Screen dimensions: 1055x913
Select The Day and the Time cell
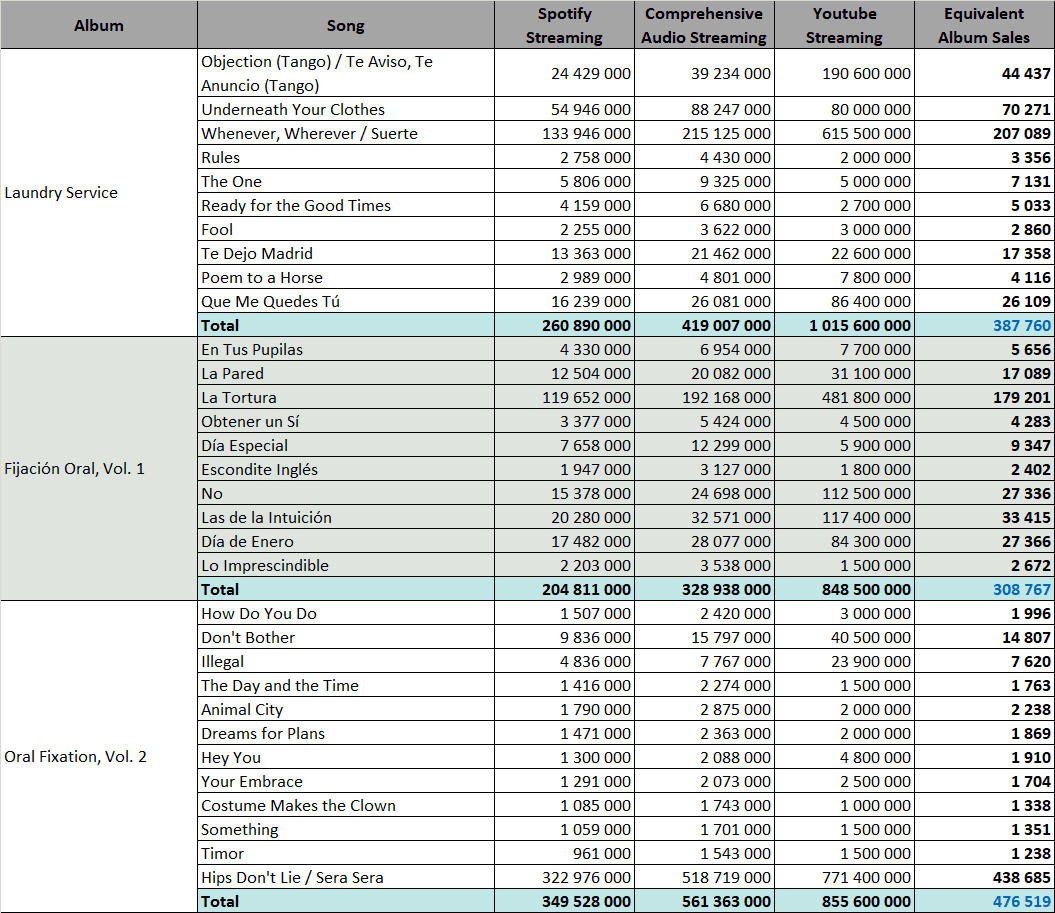coord(346,686)
